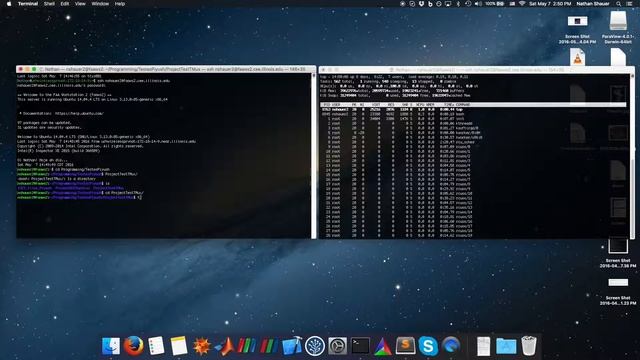Click the last prompt line in left terminal
This screenshot has height=360, width=640.
click(x=79, y=197)
